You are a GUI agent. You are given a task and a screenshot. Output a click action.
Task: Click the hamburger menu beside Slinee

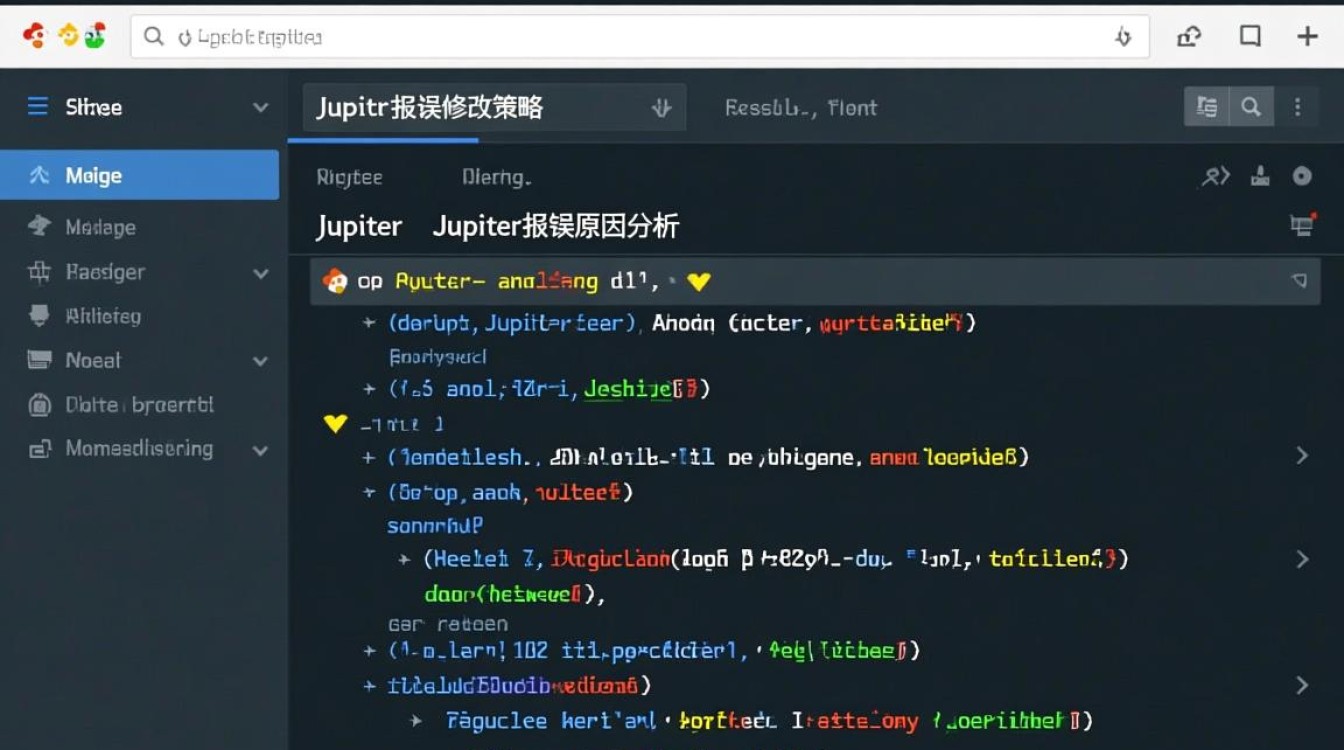[37, 106]
